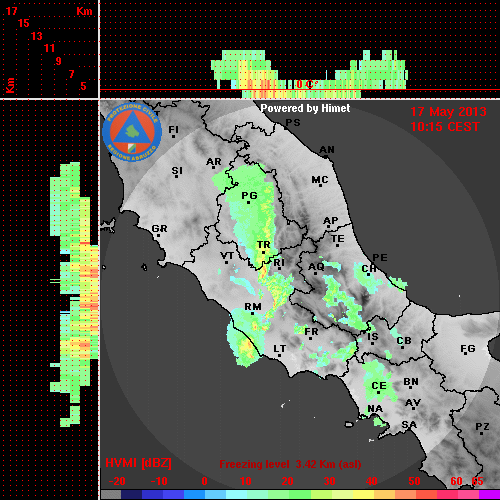Click the '65' dBZ scale value

[477, 481]
